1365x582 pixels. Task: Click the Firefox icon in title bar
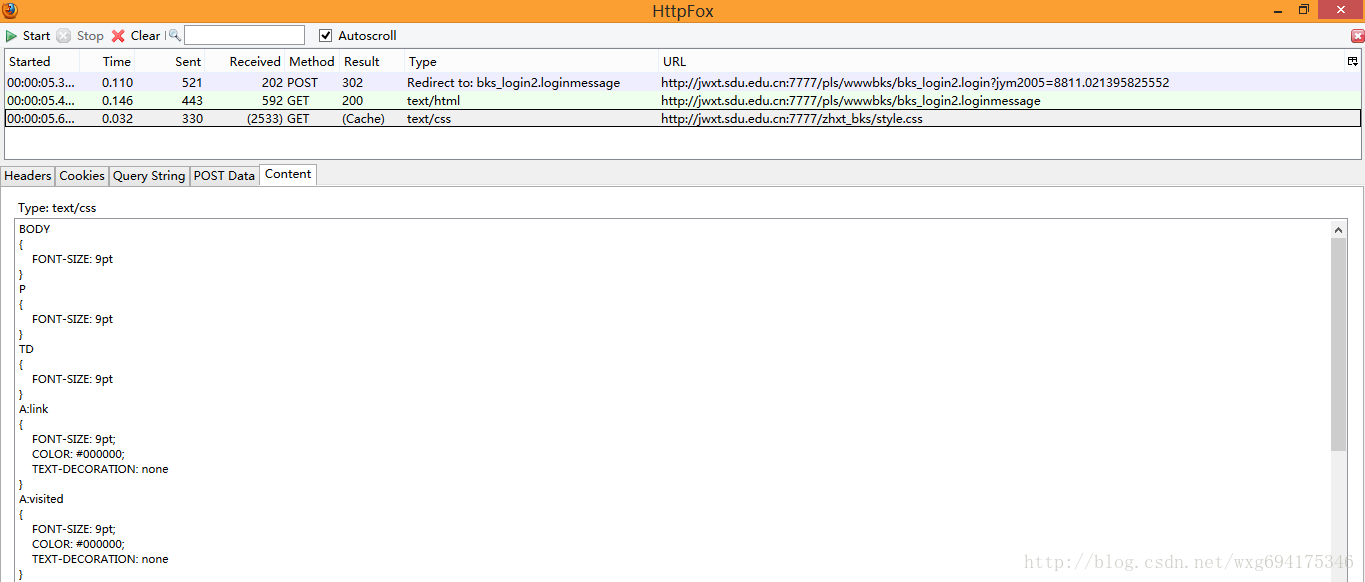pos(10,11)
